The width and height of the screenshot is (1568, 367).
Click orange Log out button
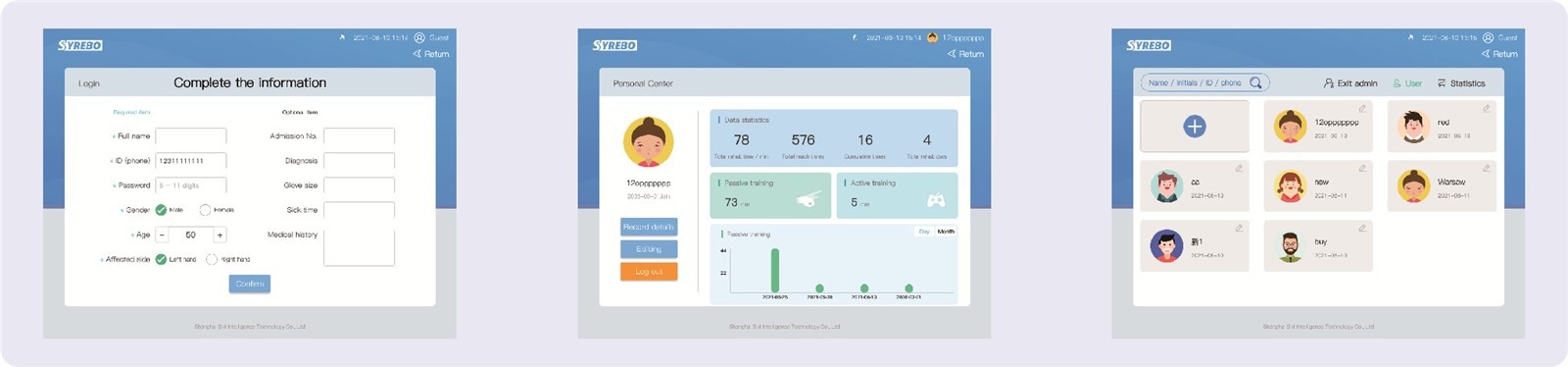pos(649,272)
